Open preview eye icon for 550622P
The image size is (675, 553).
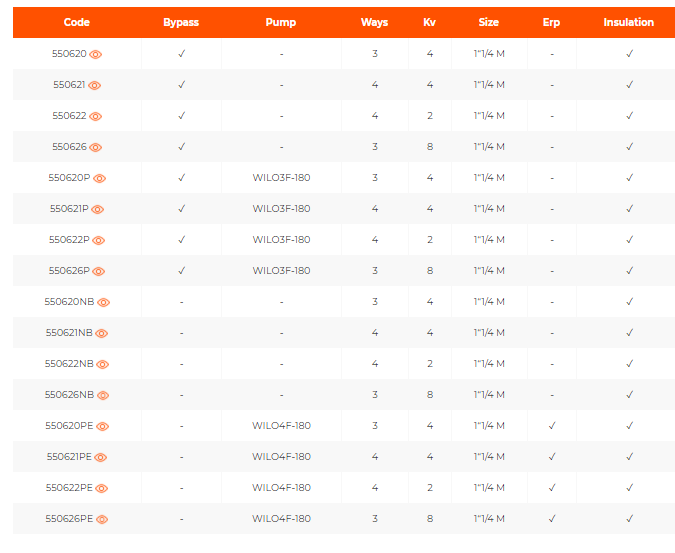98,240
